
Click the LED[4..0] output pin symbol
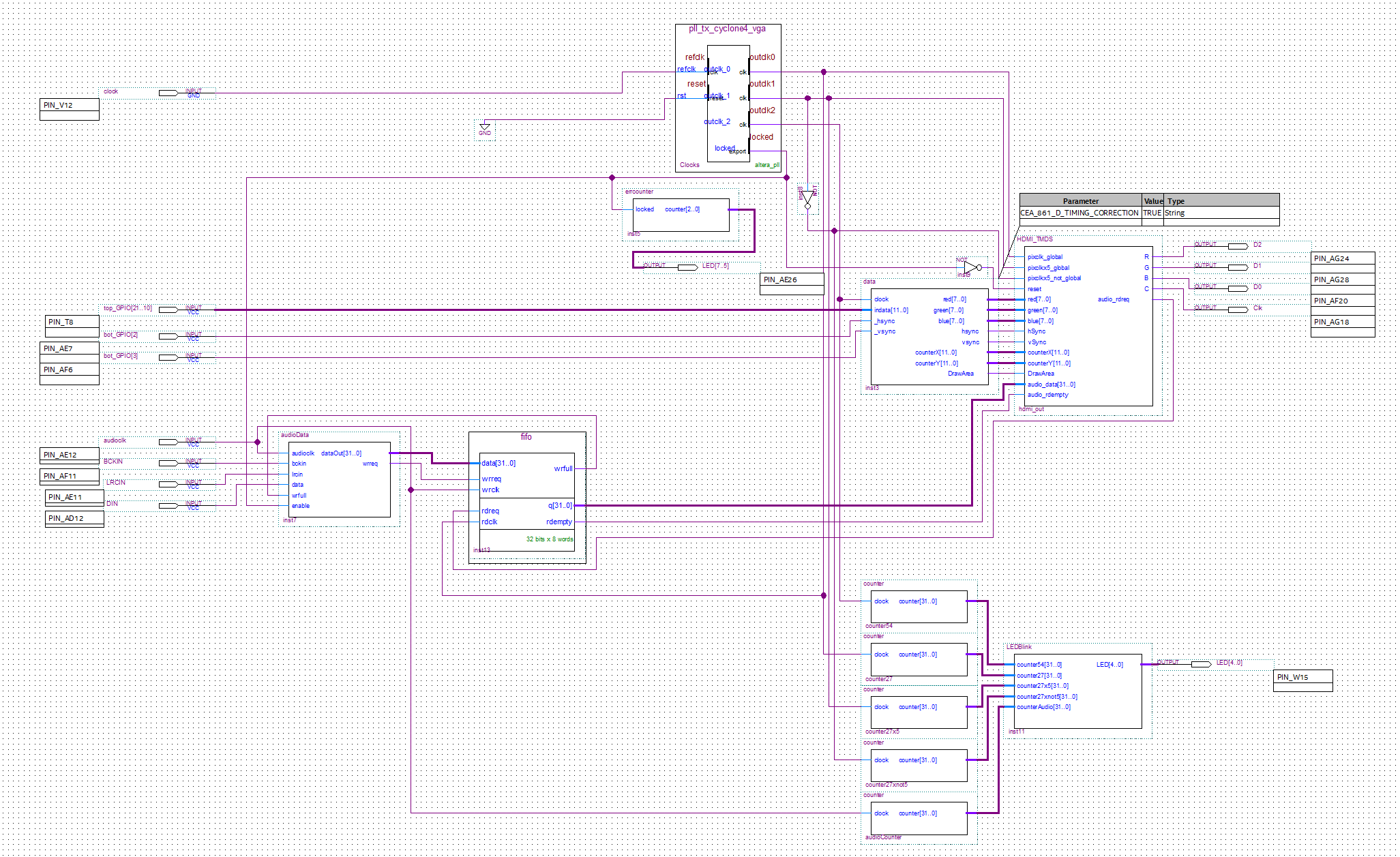[x=1201, y=663]
